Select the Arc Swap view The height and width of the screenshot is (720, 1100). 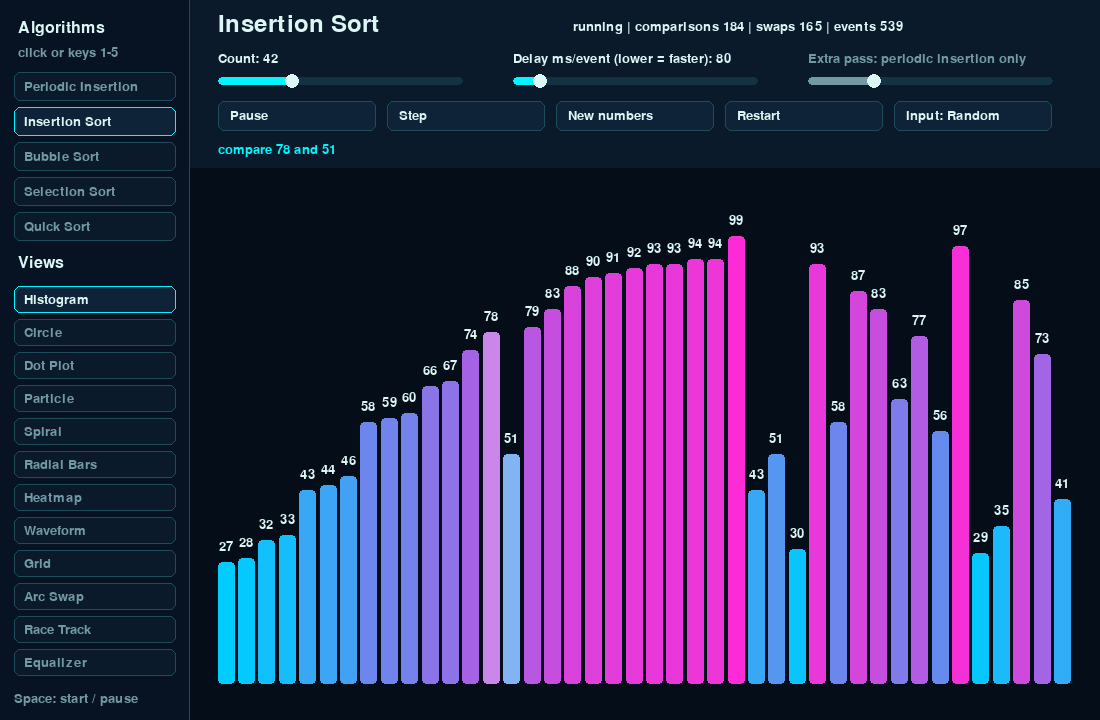(95, 596)
